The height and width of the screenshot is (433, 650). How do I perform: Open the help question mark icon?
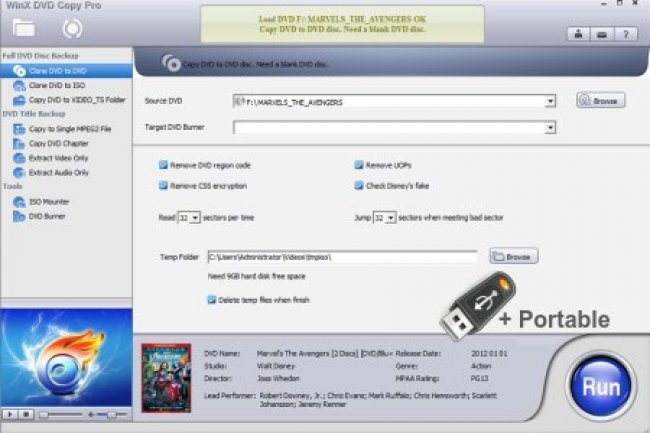625,34
